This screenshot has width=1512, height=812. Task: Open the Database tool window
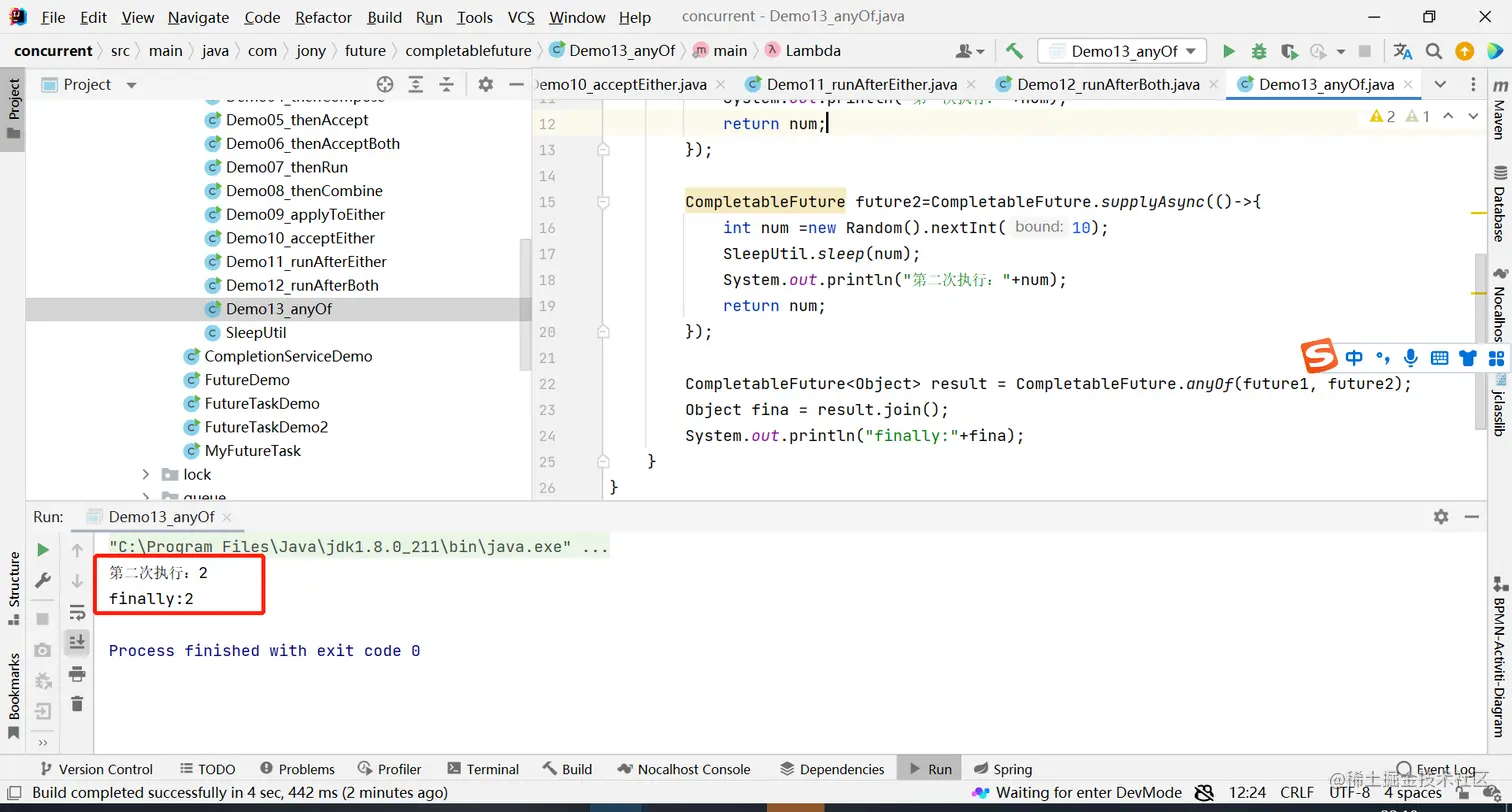click(x=1499, y=205)
